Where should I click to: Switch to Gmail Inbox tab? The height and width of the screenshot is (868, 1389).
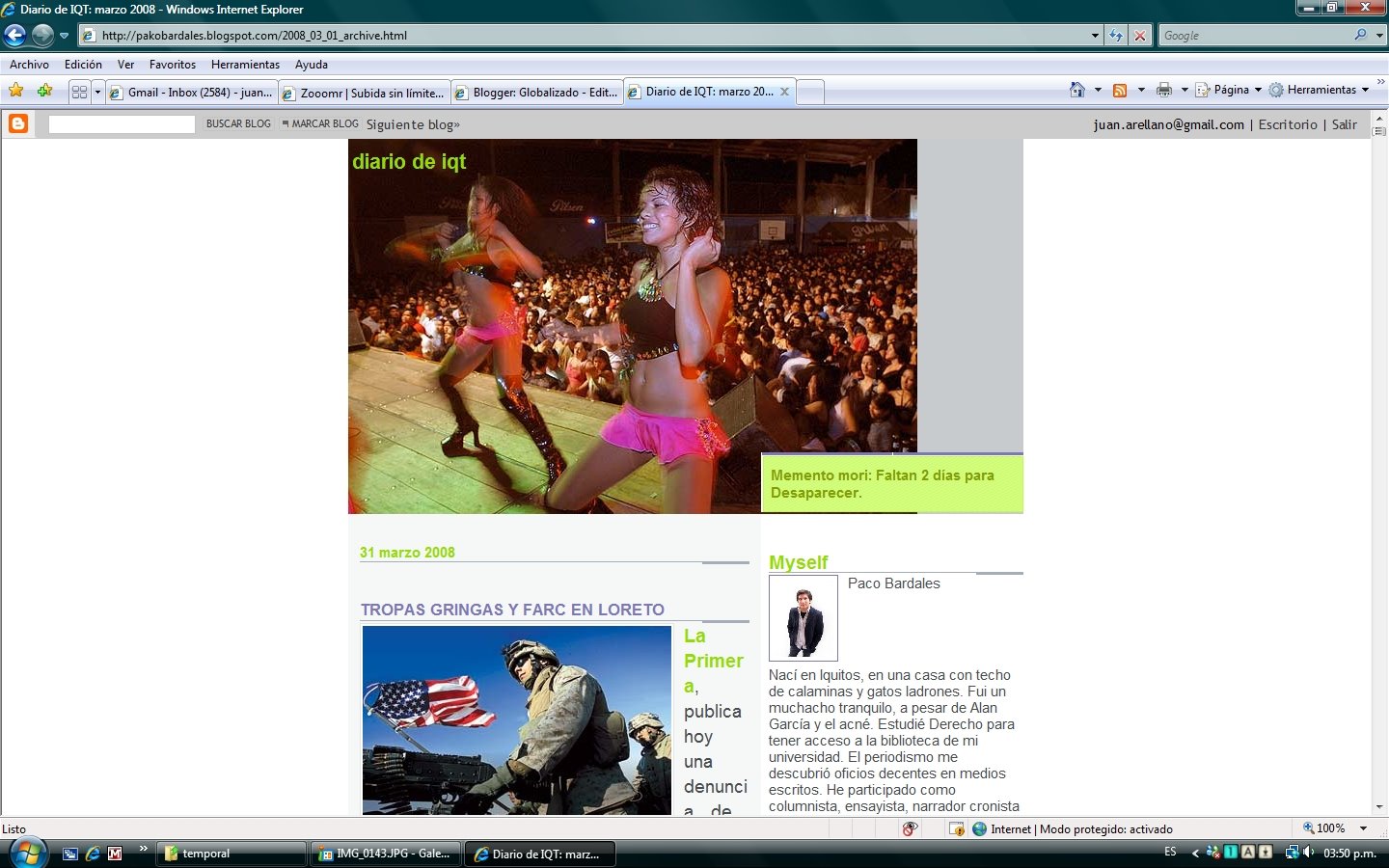(x=191, y=93)
